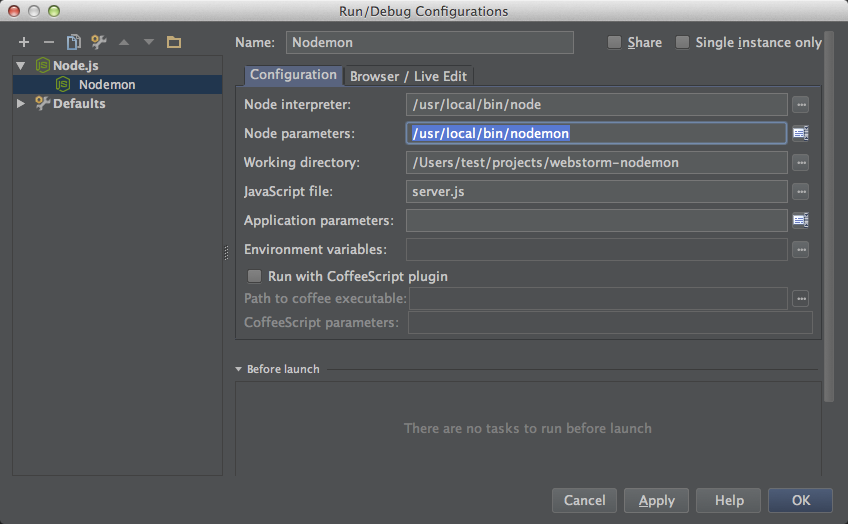Image resolution: width=848 pixels, height=524 pixels.
Task: Switch to the Configuration tab
Action: 293,75
